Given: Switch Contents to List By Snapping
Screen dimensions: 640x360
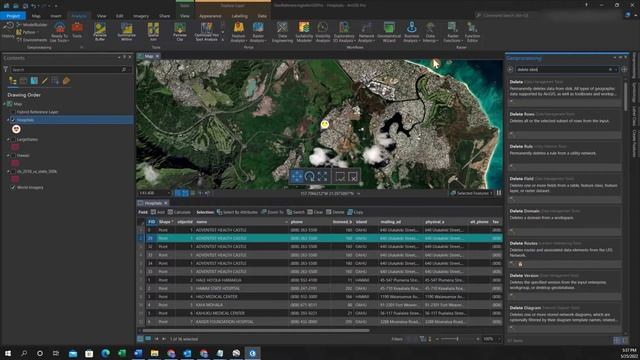Looking at the screenshot, I should (x=55, y=81).
